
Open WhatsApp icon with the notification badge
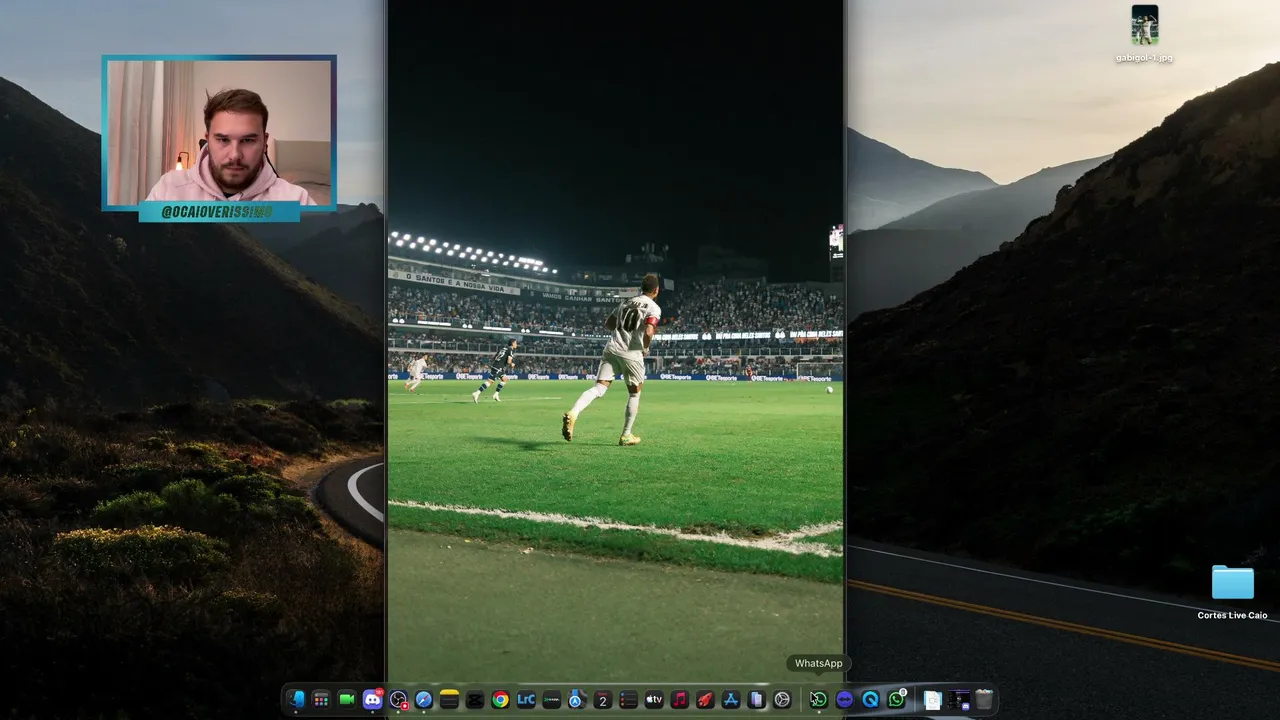(896, 700)
